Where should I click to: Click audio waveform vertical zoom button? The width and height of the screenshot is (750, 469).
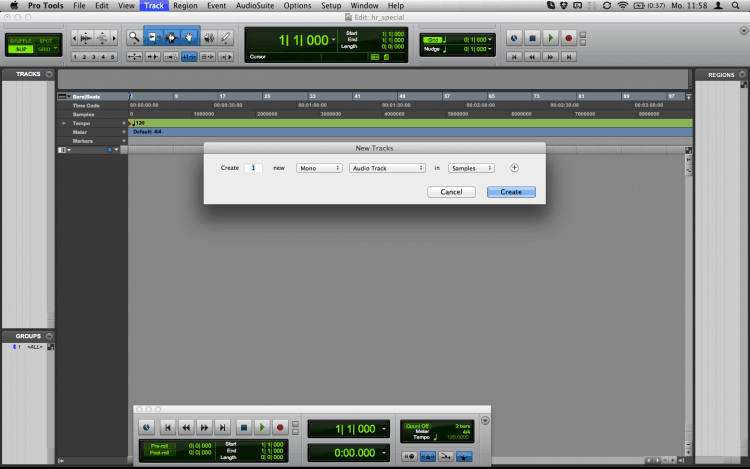pos(86,37)
